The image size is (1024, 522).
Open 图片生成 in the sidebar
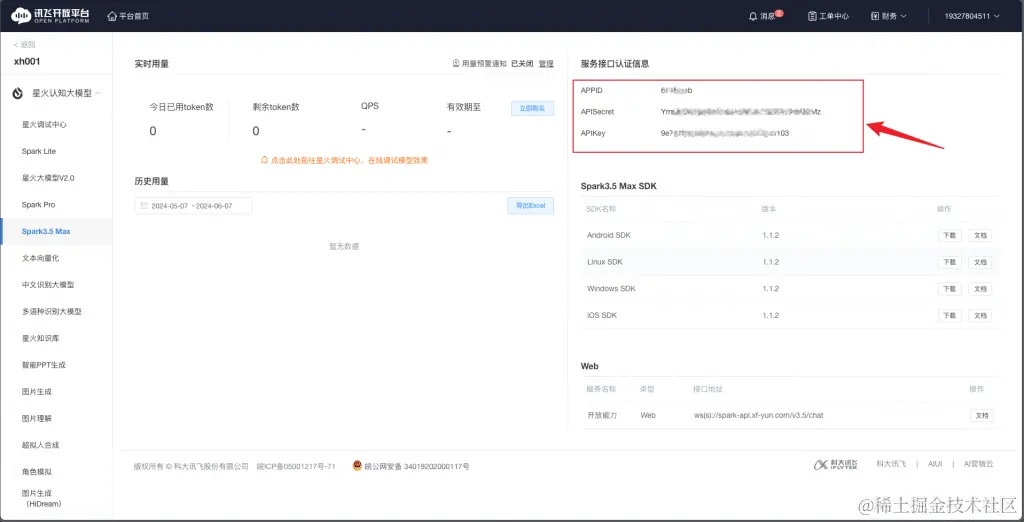click(37, 391)
